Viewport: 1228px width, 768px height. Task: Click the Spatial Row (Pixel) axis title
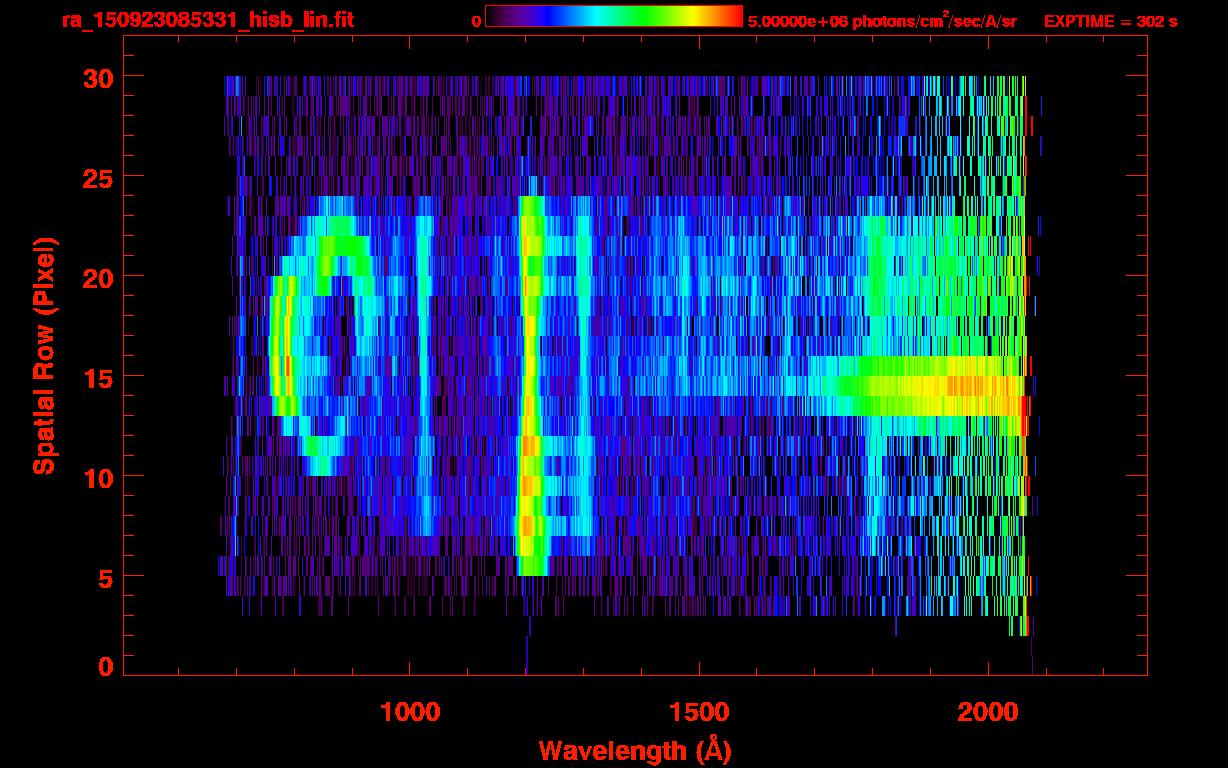coord(45,356)
